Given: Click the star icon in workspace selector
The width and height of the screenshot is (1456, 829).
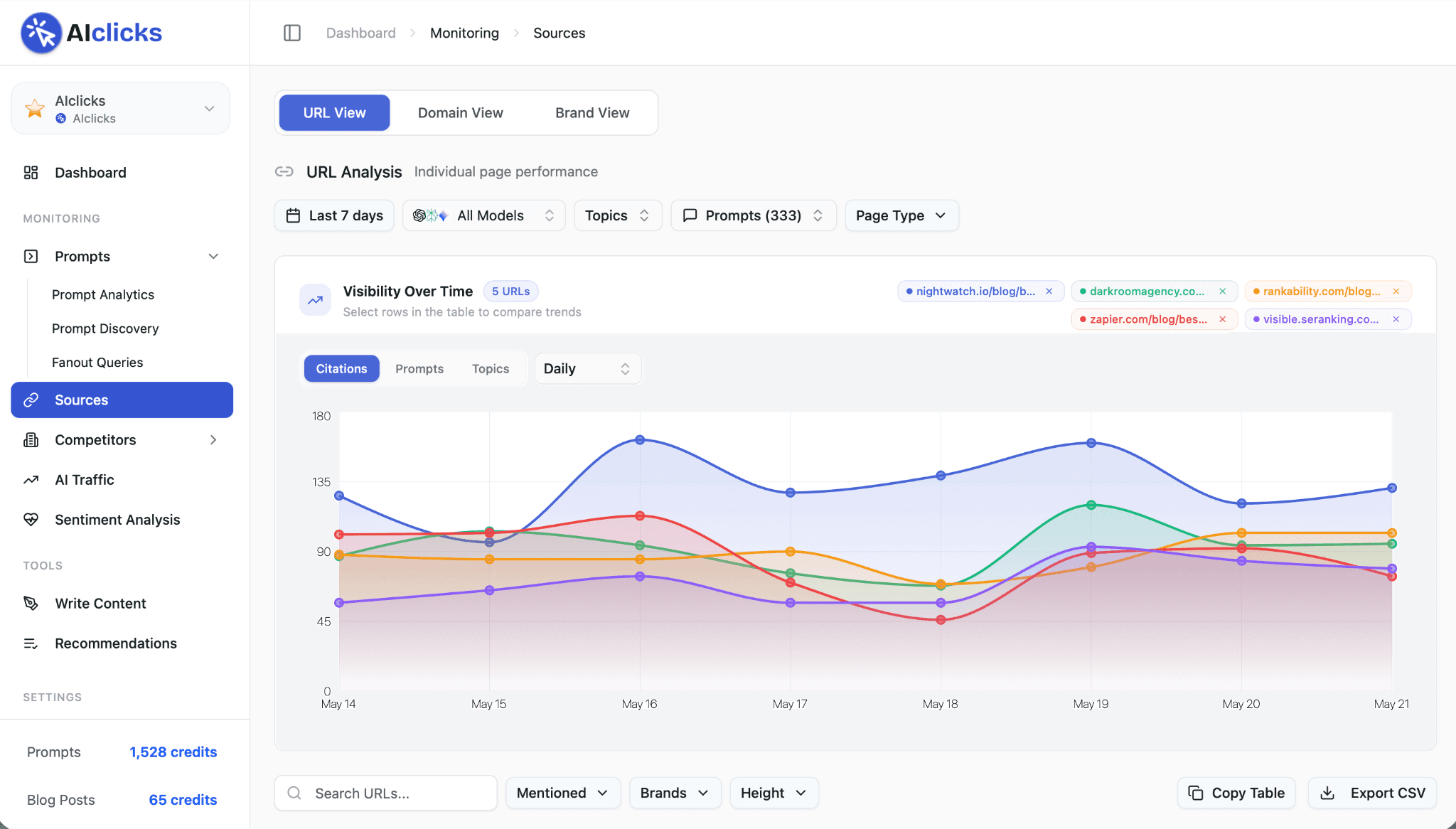Looking at the screenshot, I should [34, 109].
